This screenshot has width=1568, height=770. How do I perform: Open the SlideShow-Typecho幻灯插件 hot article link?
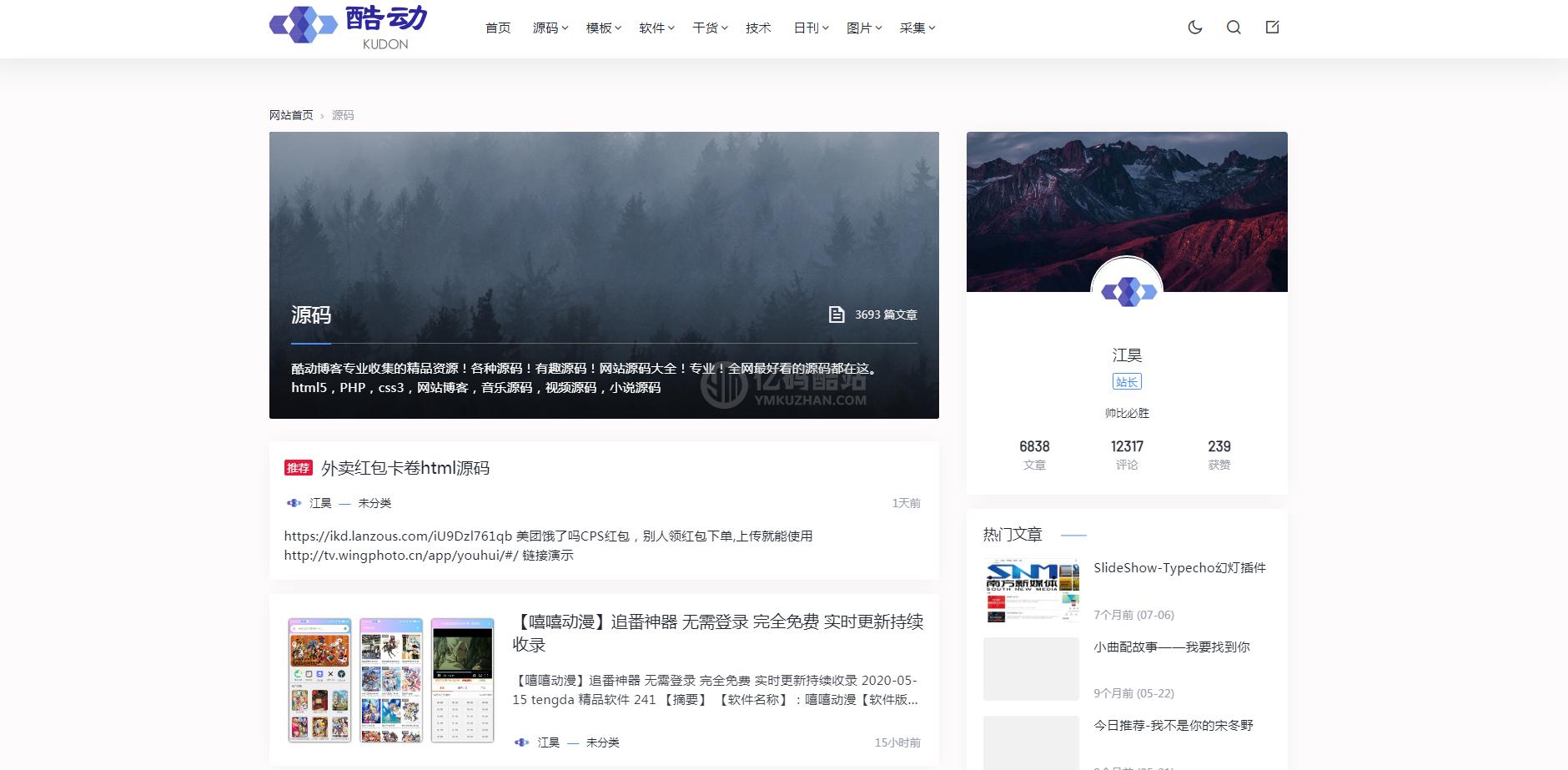click(1179, 568)
